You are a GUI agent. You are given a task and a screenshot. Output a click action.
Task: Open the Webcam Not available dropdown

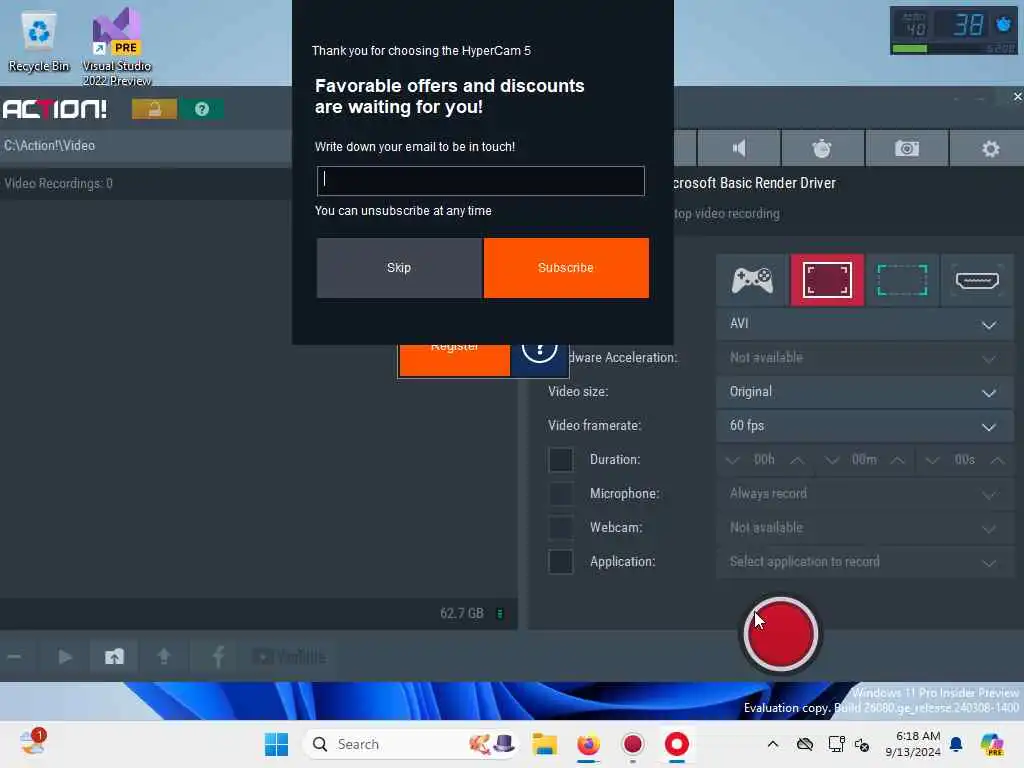tap(865, 528)
